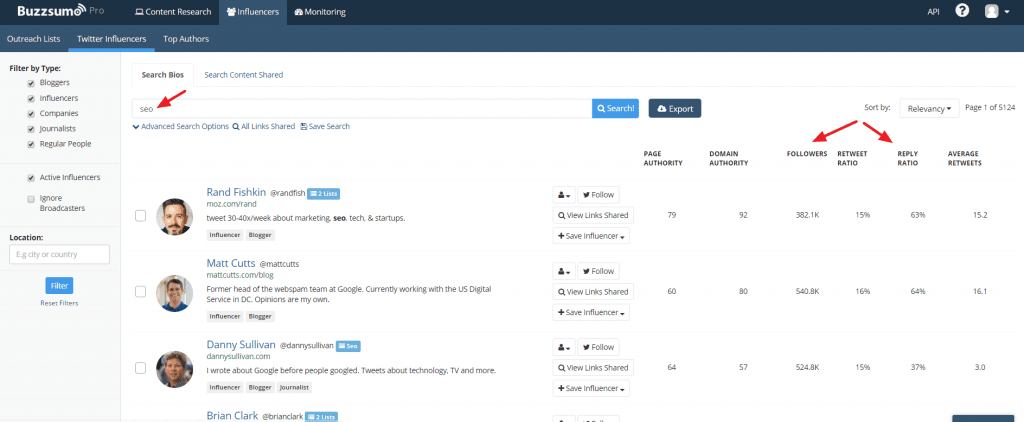Viewport: 1024px width, 422px height.
Task: Open the user account avatar menu
Action: tap(995, 12)
